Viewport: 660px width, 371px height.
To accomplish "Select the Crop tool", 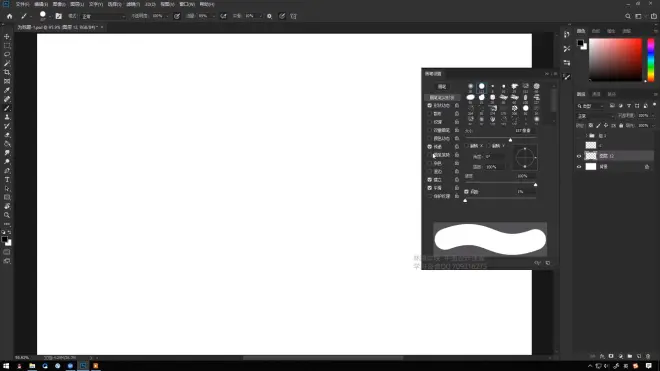I will [7, 72].
